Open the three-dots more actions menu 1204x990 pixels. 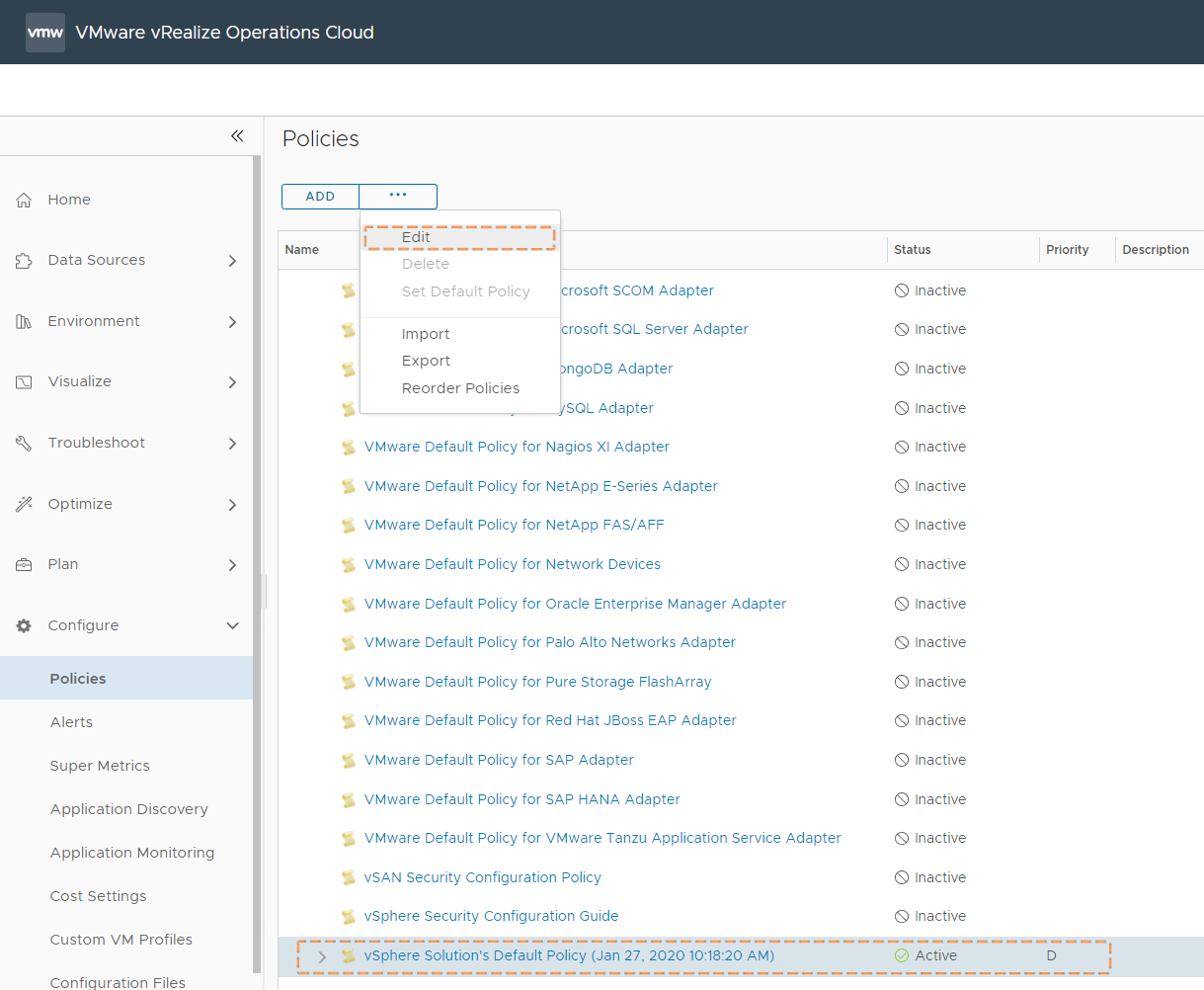click(398, 196)
